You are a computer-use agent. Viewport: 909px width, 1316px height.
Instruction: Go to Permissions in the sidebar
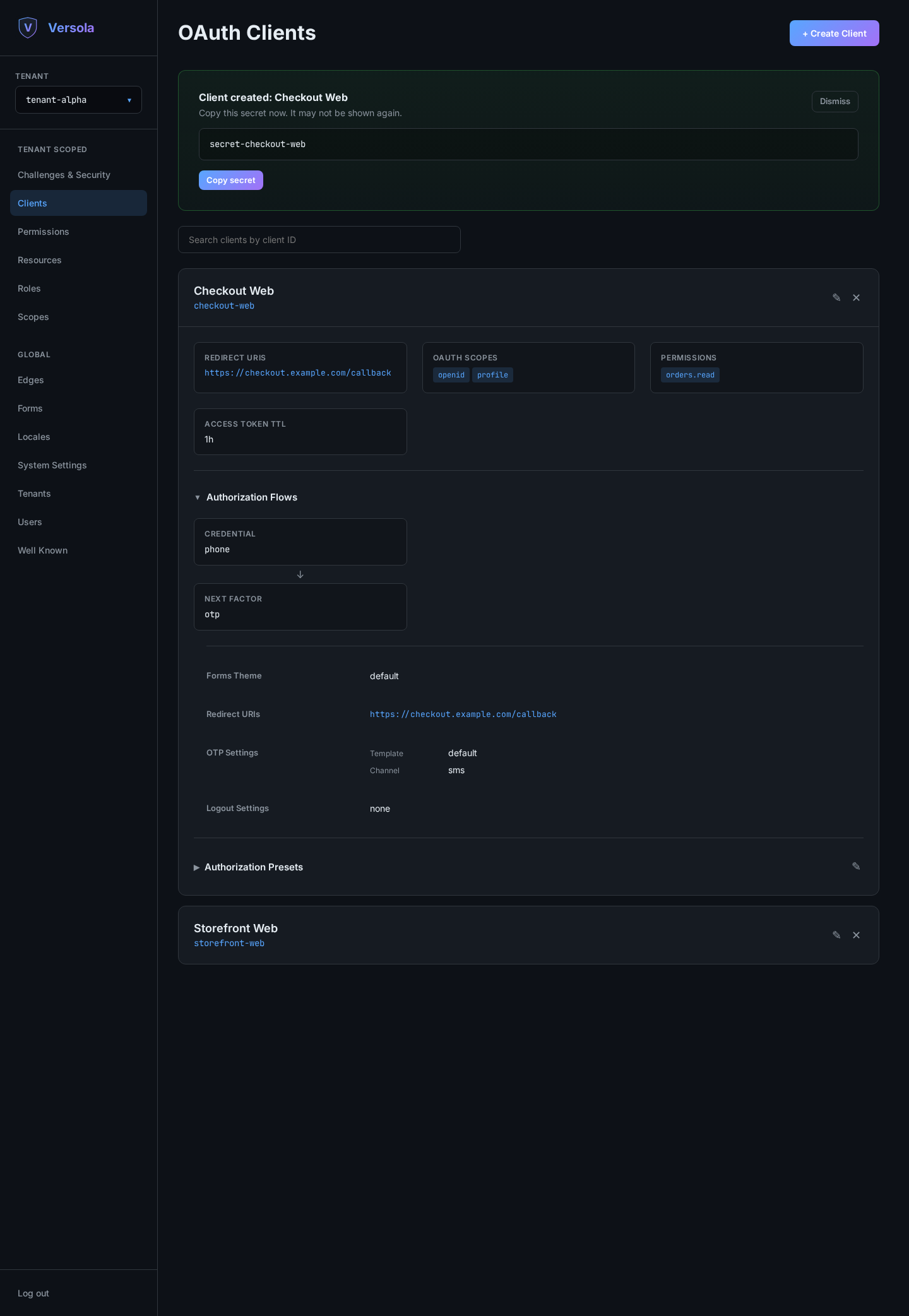click(78, 232)
